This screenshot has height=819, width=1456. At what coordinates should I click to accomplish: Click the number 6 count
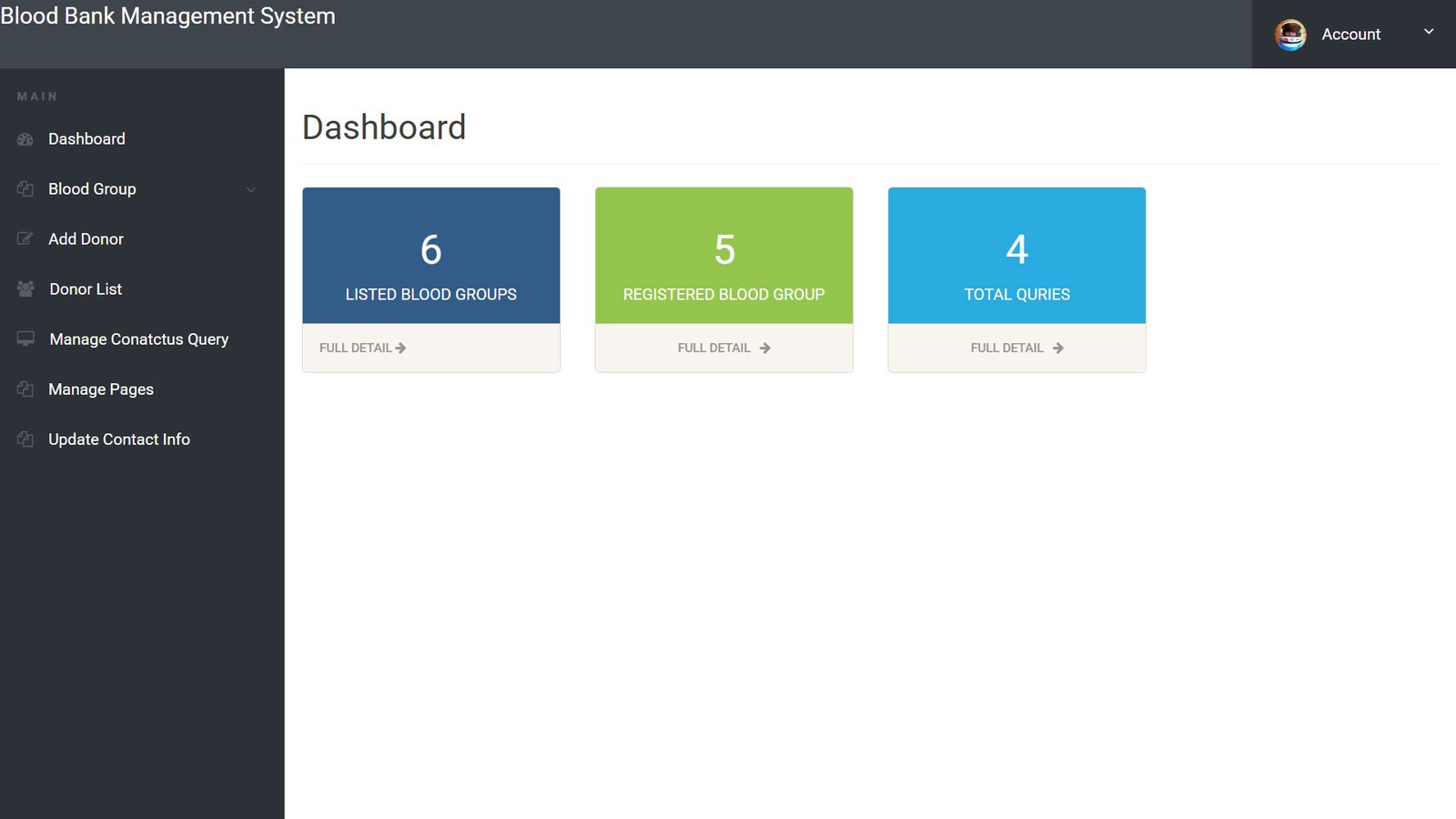431,249
